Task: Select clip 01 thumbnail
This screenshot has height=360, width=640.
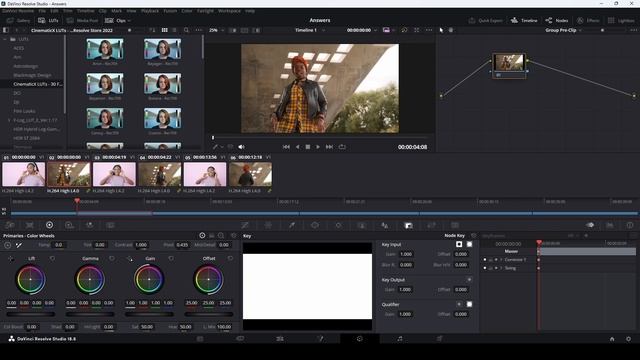Action: (24, 174)
